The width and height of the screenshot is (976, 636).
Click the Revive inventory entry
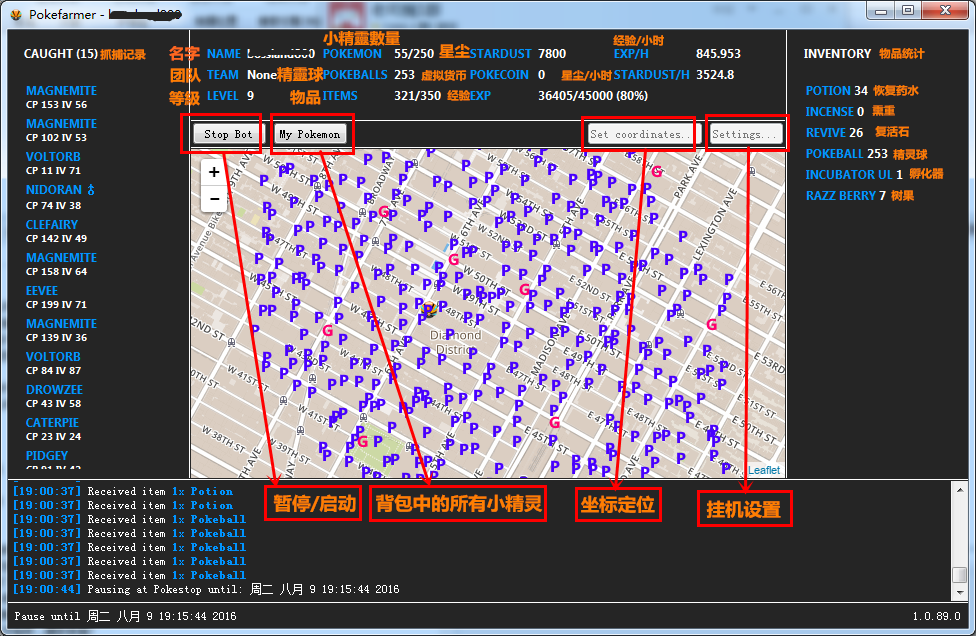pos(828,132)
